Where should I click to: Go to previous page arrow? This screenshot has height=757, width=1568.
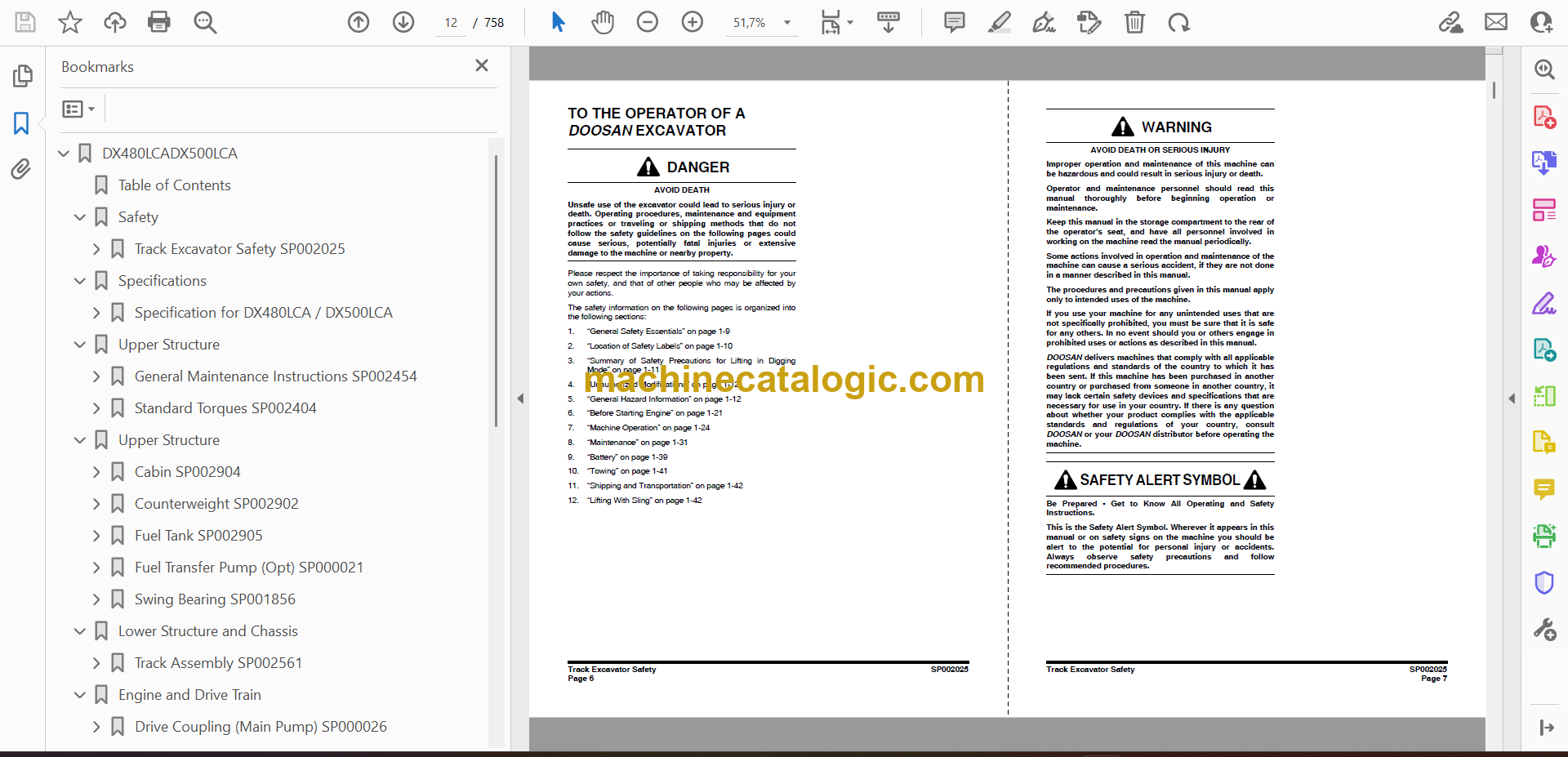pyautogui.click(x=359, y=22)
